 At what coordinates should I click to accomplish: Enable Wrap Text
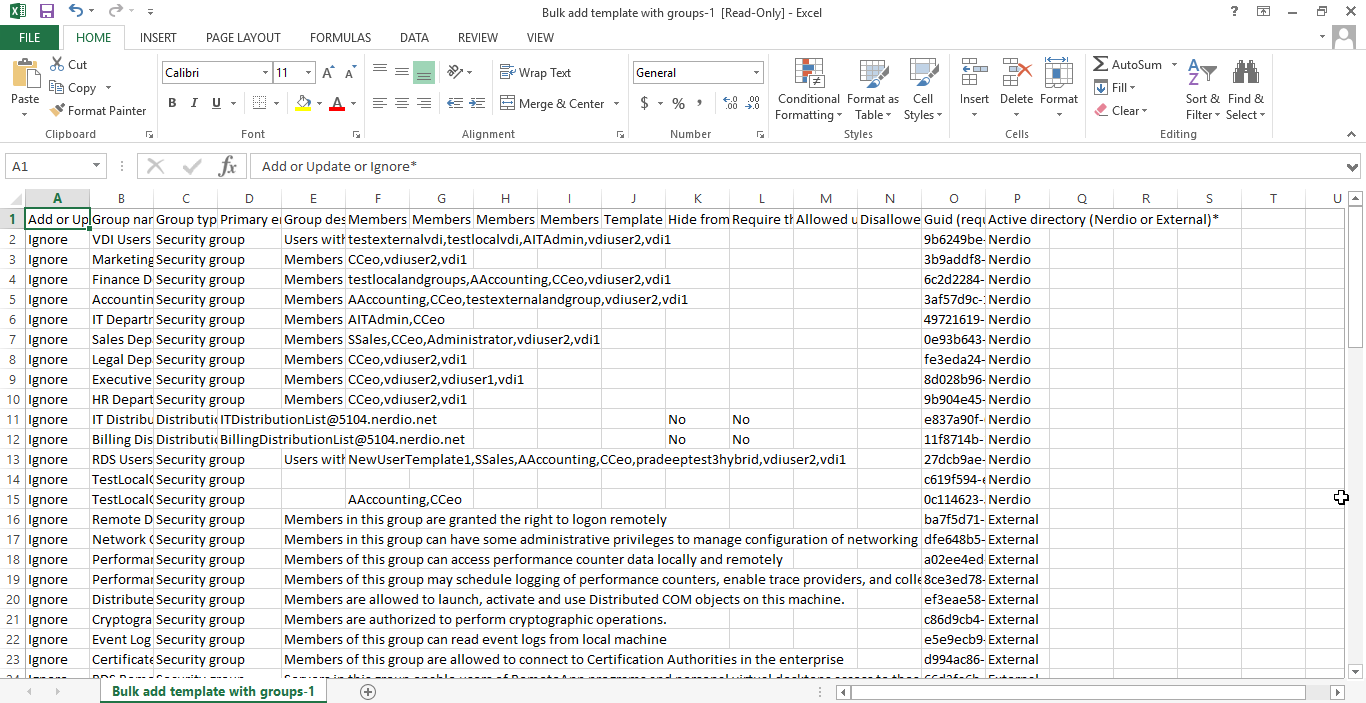point(535,72)
